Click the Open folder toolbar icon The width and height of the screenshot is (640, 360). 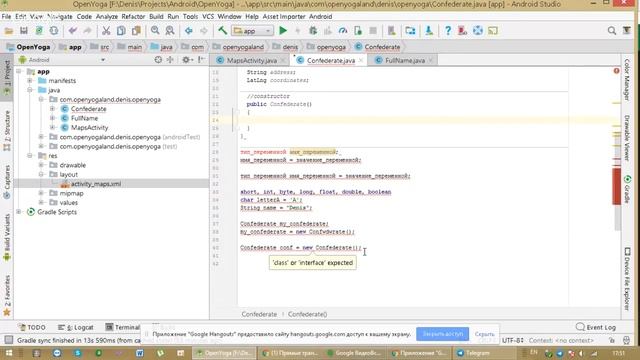(x=9, y=31)
